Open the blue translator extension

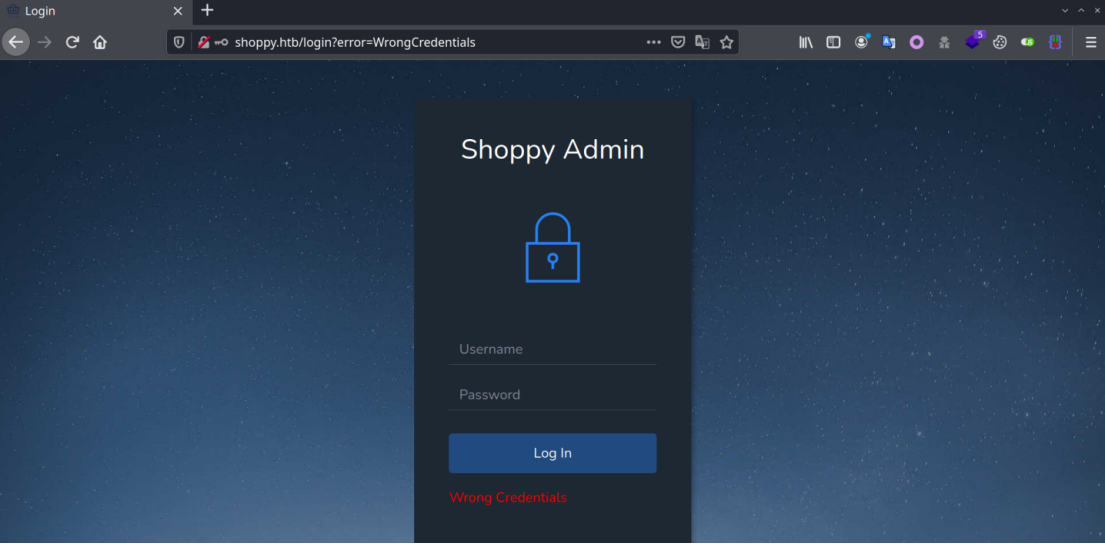click(x=889, y=42)
